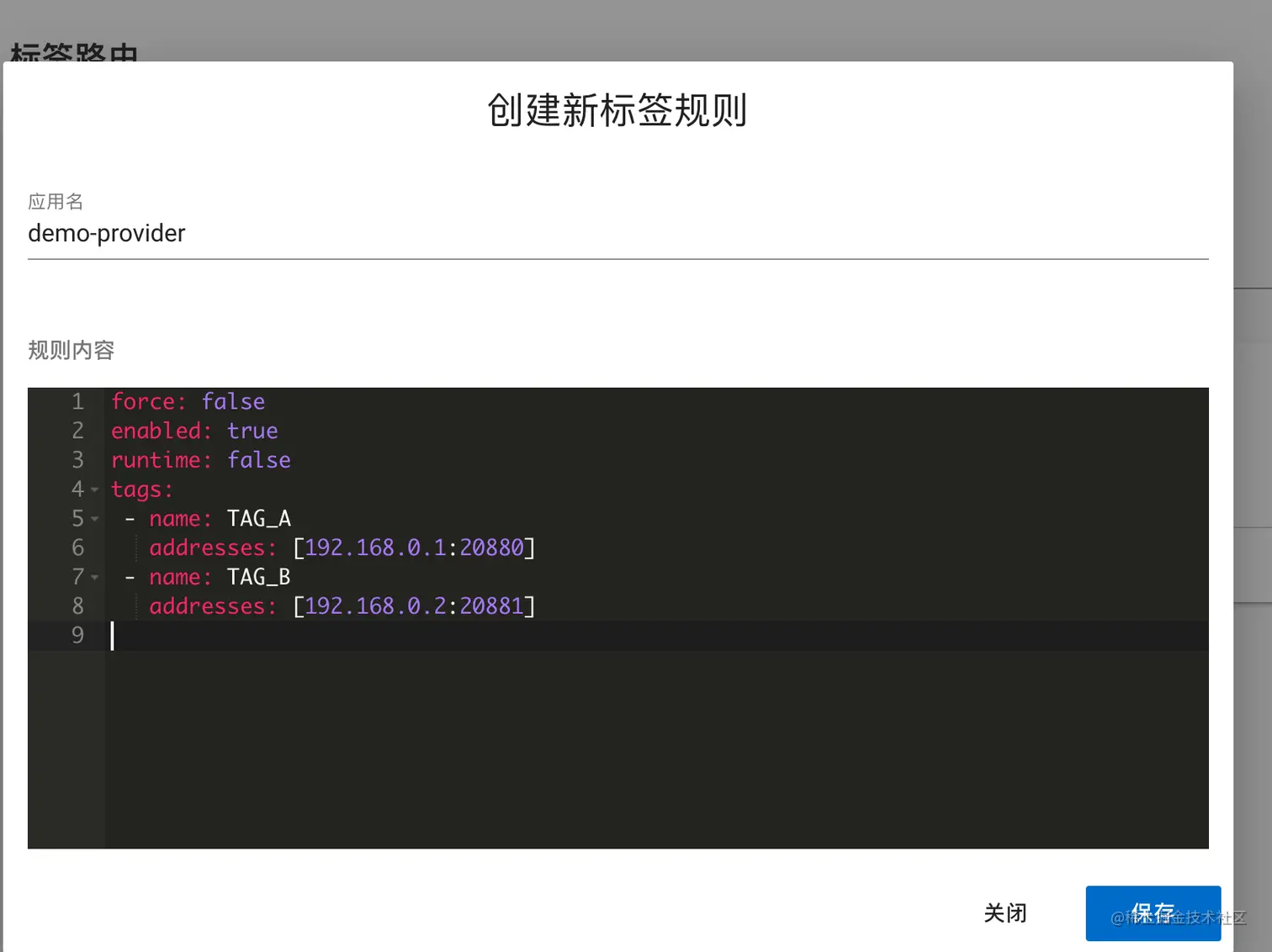Click line number 8 in gutter
This screenshot has height=952, width=1272.
[77, 606]
